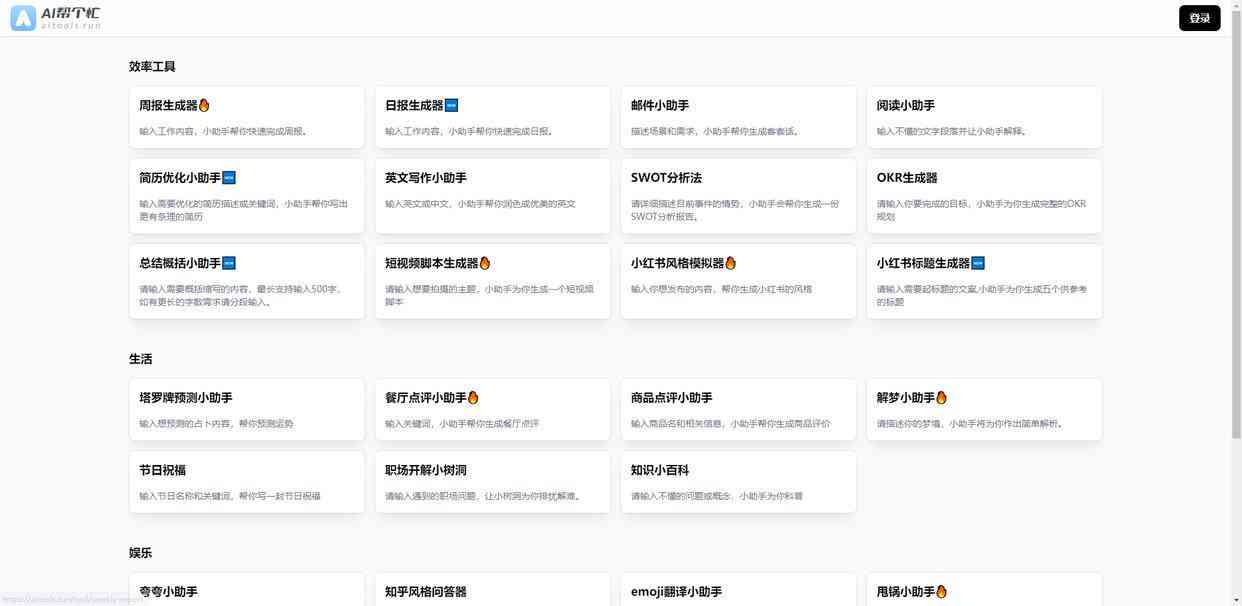The height and width of the screenshot is (606, 1242).
Task: Open the emoji翻译小助手 card
Action: click(x=739, y=589)
